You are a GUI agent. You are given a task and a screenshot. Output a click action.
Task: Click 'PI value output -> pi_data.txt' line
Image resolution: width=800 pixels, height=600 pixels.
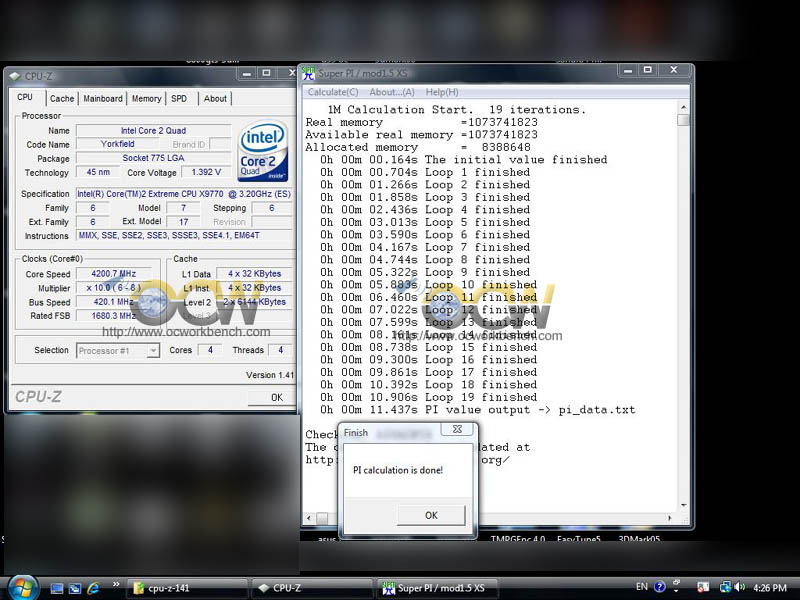coord(478,410)
